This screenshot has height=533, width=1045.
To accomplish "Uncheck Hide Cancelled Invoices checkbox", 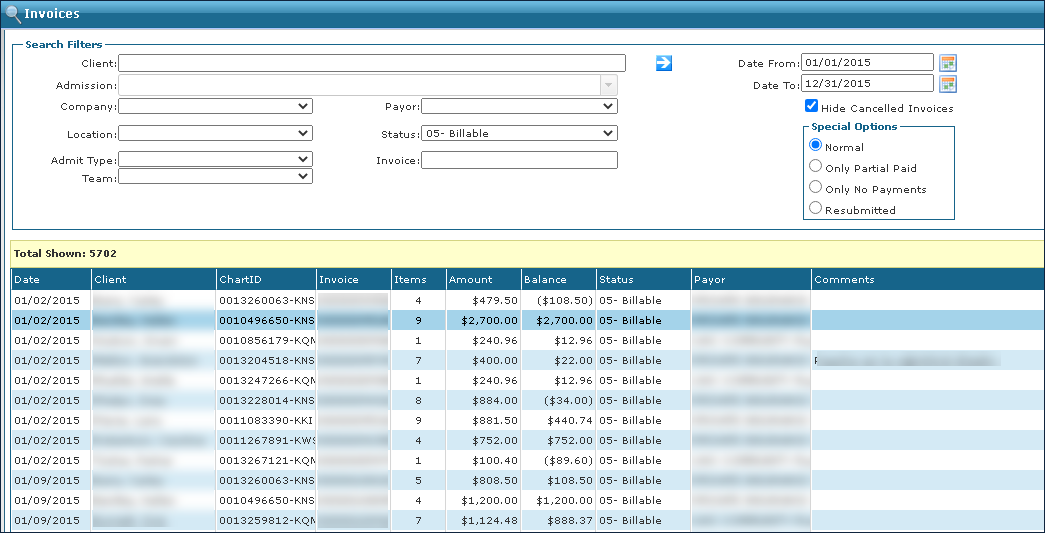I will (812, 107).
